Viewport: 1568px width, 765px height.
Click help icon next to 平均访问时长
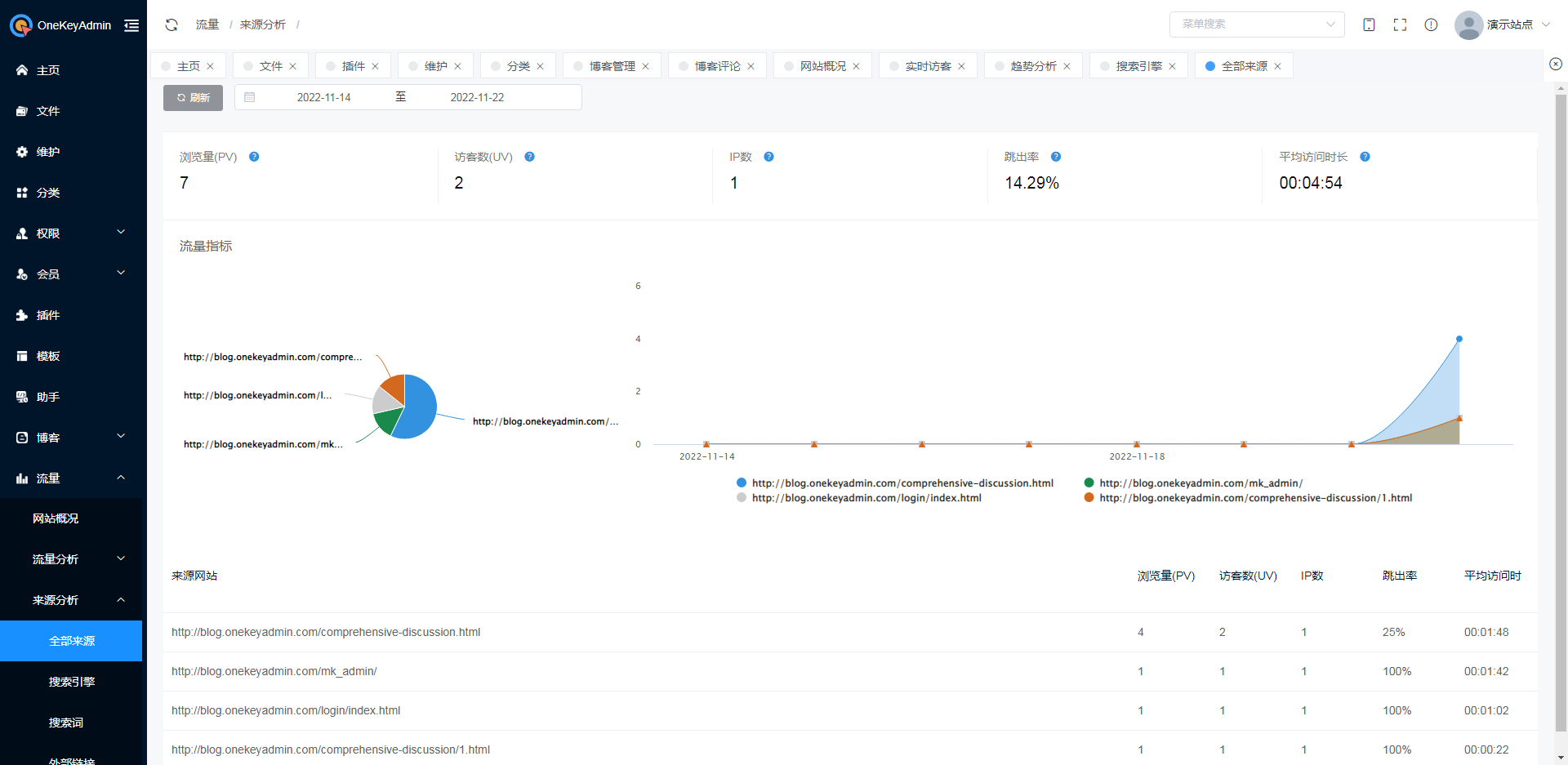click(x=1365, y=157)
